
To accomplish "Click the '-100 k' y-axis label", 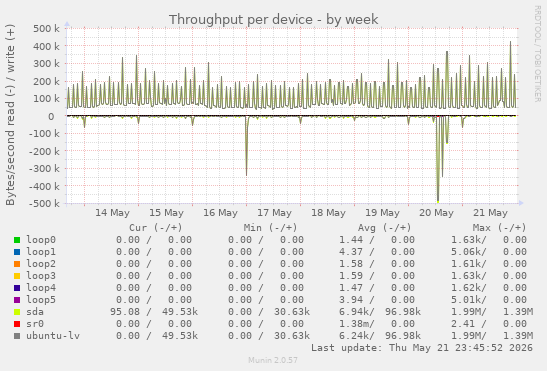I will coord(44,134).
